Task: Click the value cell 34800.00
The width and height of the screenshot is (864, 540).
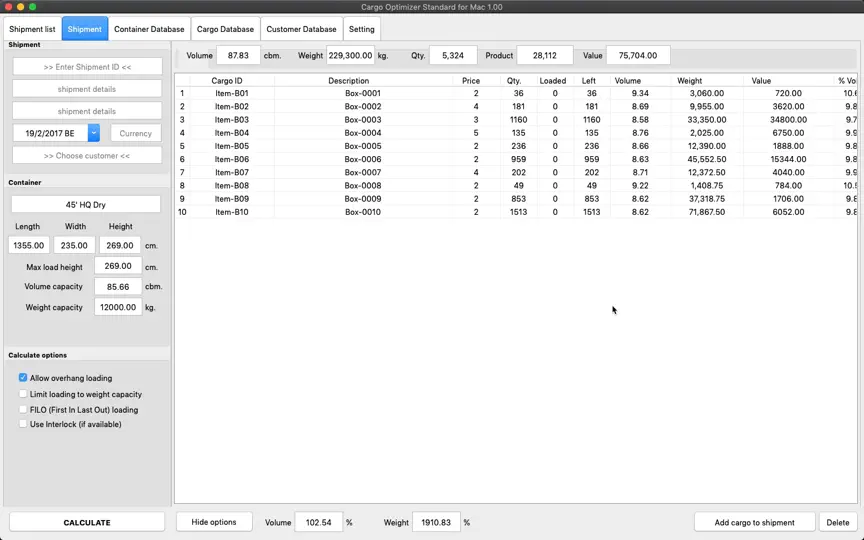Action: pyautogui.click(x=789, y=120)
